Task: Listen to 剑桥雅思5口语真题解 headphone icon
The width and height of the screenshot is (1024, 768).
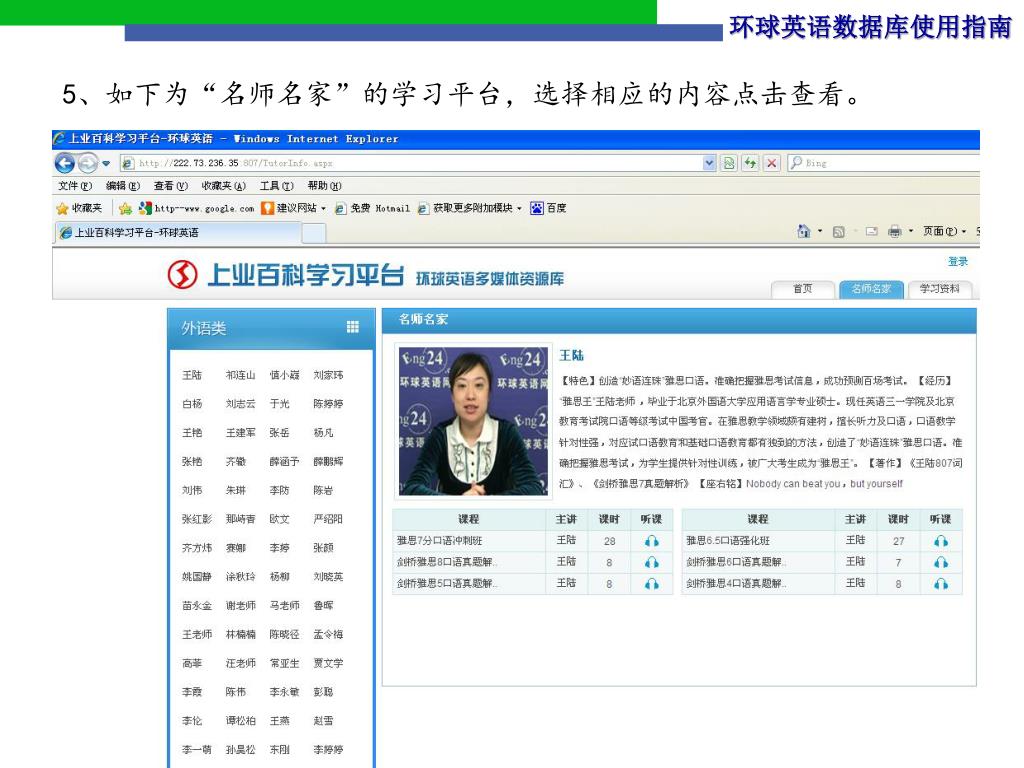Action: click(x=651, y=584)
